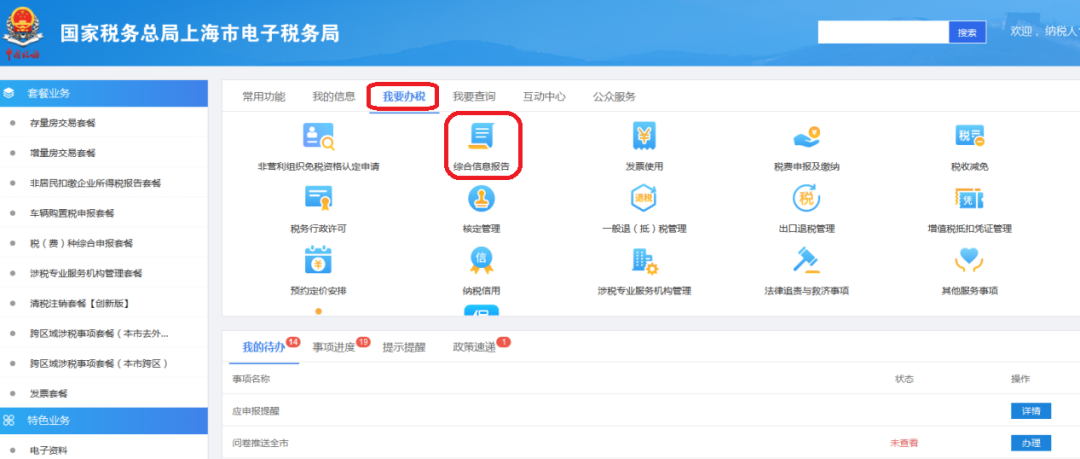Click the 套餐业务 section header icon

point(10,93)
